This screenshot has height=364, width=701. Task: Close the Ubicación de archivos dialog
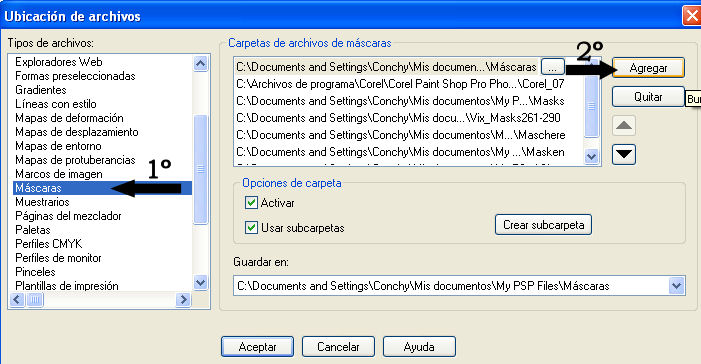click(x=692, y=16)
